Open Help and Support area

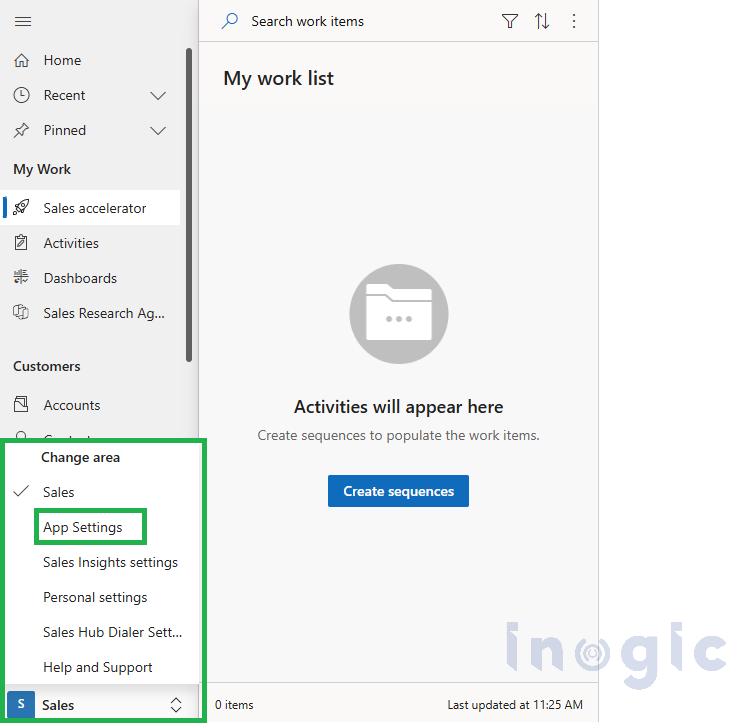click(97, 667)
